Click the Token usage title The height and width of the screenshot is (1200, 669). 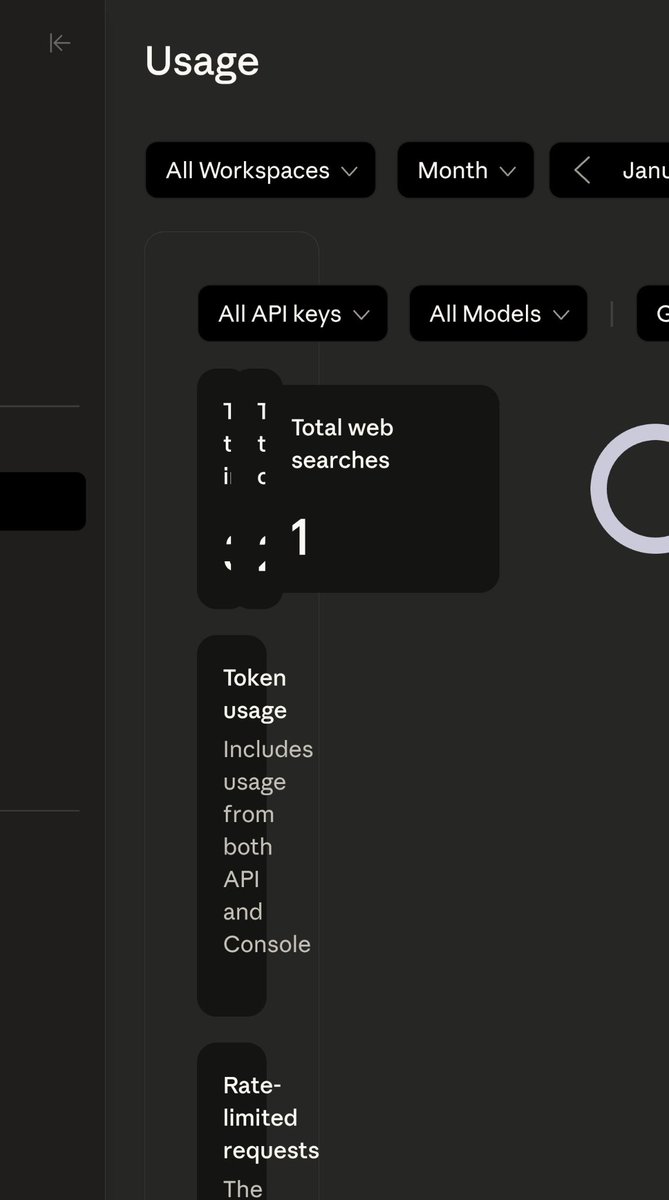[x=255, y=694]
